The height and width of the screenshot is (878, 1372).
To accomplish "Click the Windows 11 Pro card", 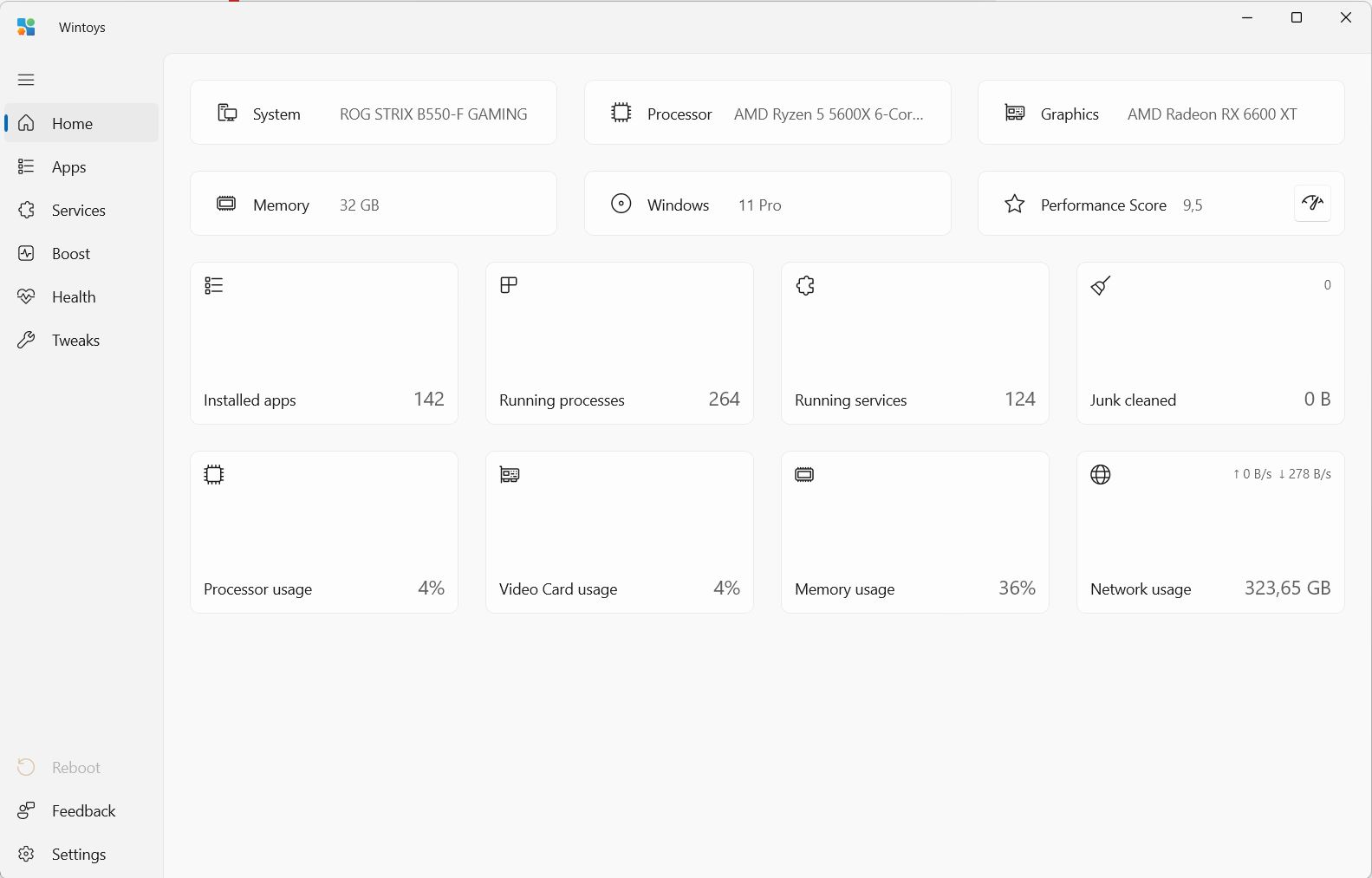I will tap(767, 205).
